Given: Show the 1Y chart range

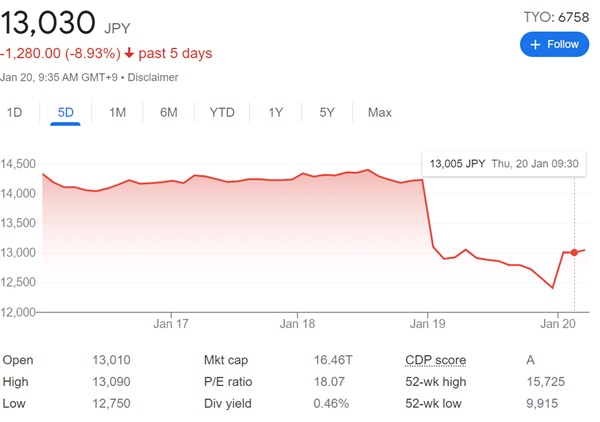Looking at the screenshot, I should [x=276, y=112].
